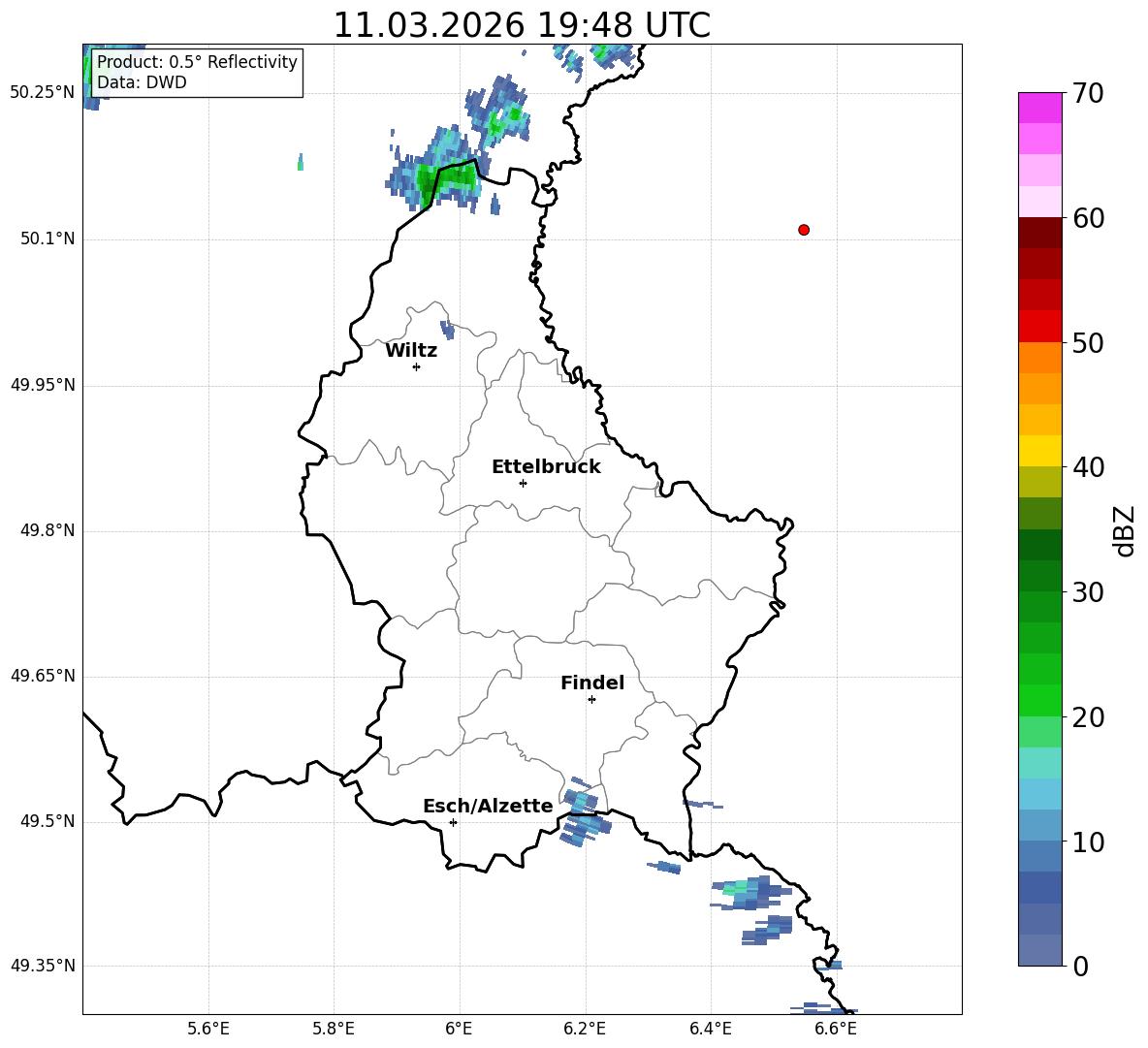Image resolution: width=1148 pixels, height=1048 pixels.
Task: Click the 40 tick label on colorbar
Action: (x=1087, y=467)
